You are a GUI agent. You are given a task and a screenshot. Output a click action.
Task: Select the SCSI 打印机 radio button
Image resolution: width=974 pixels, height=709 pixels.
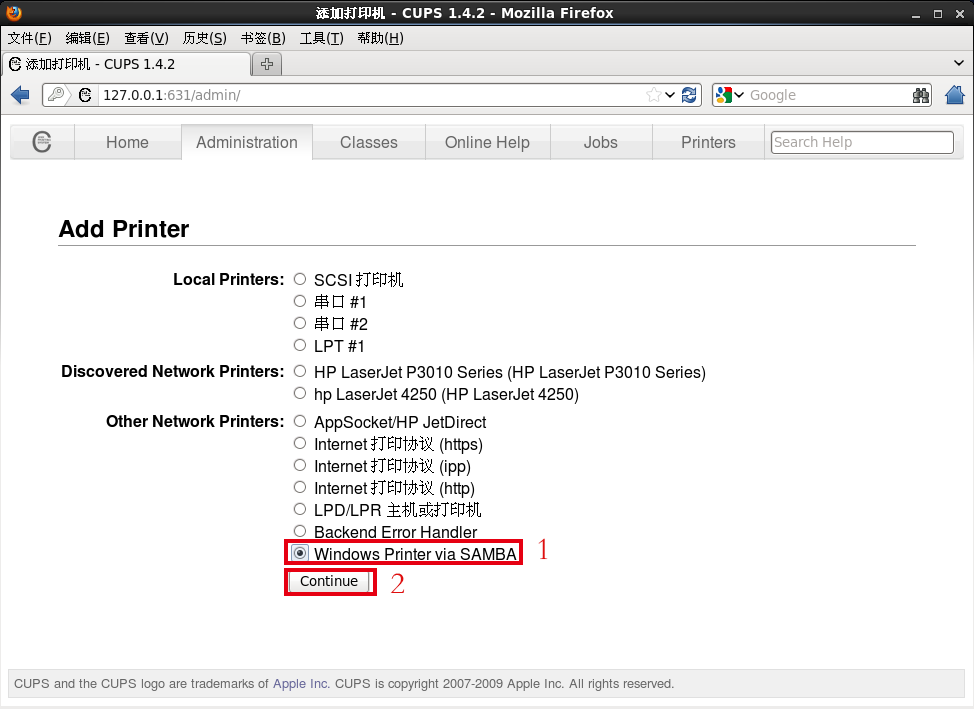(x=300, y=279)
